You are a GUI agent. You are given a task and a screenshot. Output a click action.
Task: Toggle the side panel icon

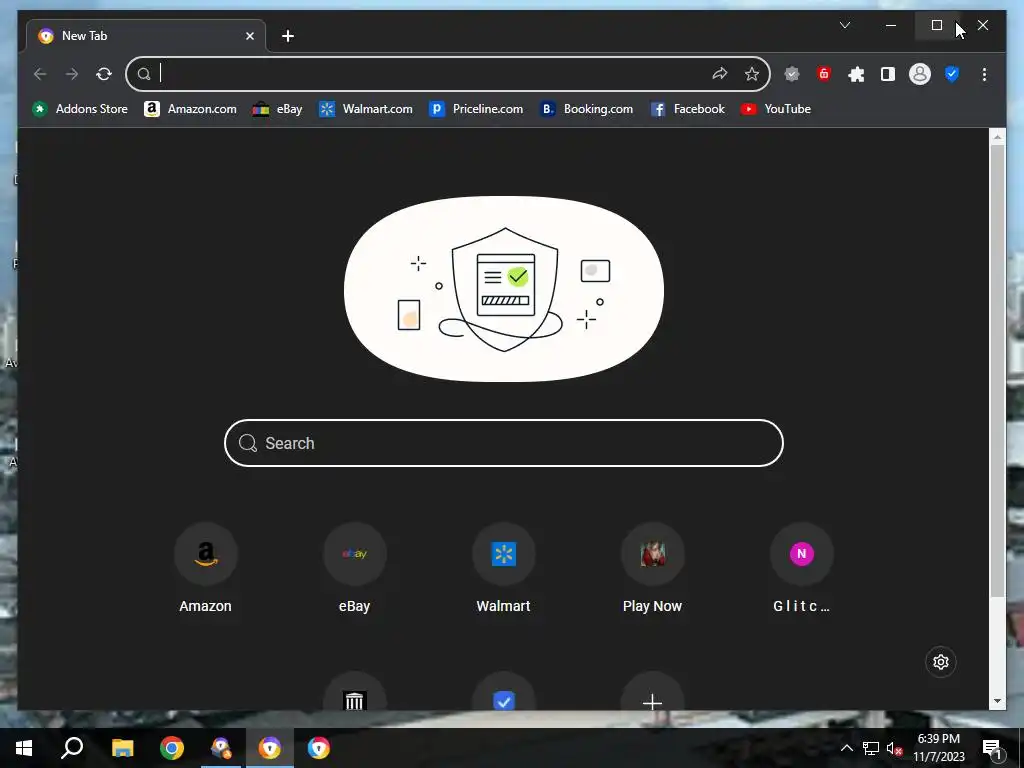click(x=888, y=74)
